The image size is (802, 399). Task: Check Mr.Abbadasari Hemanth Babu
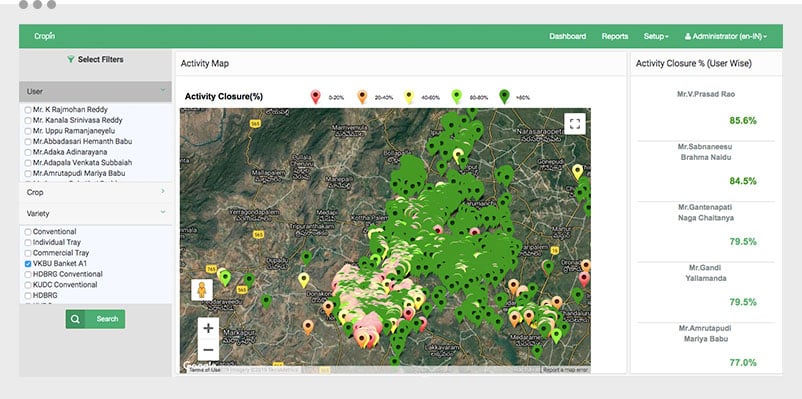pyautogui.click(x=28, y=142)
